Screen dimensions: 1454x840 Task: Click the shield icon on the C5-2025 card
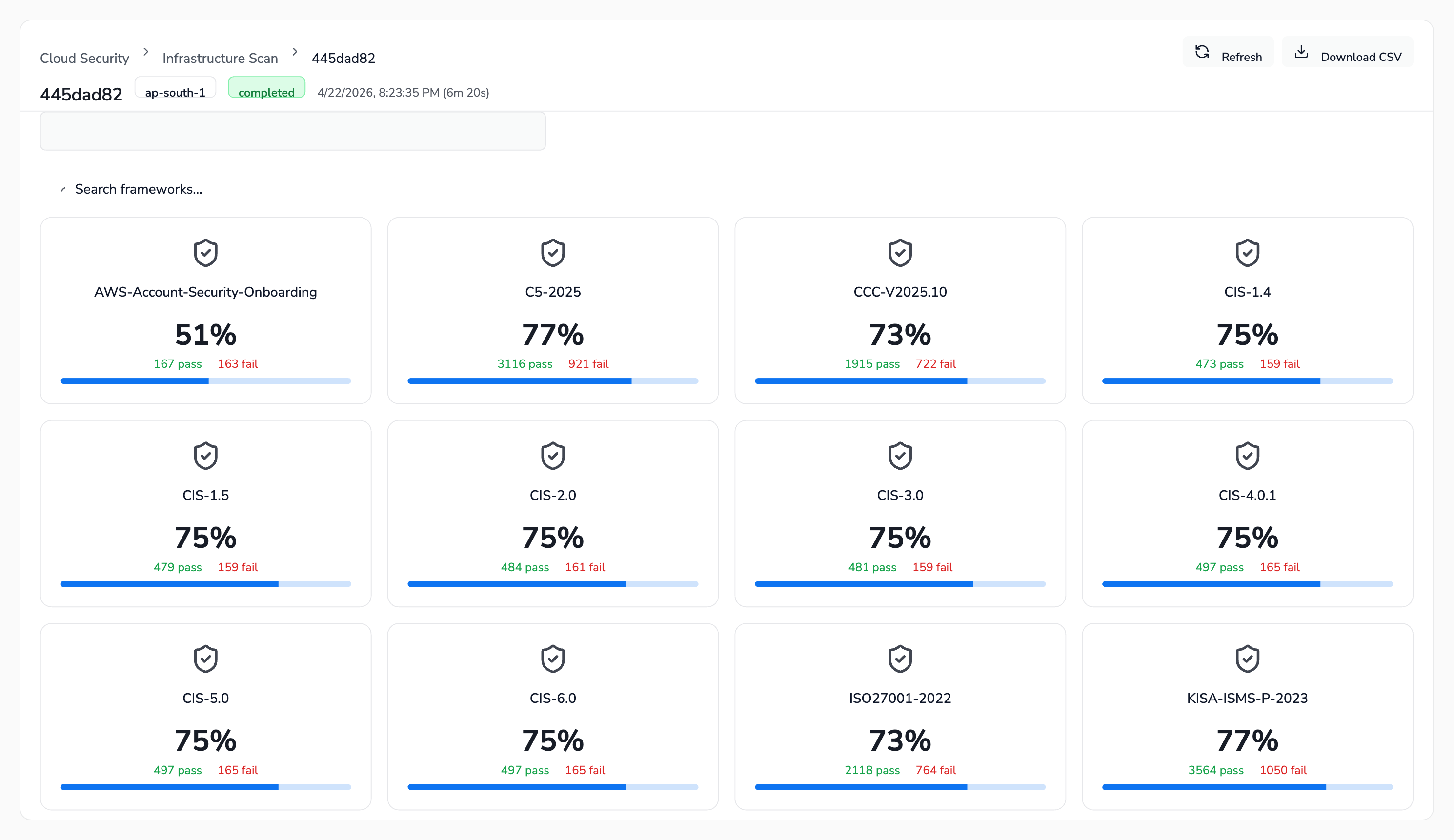553,253
